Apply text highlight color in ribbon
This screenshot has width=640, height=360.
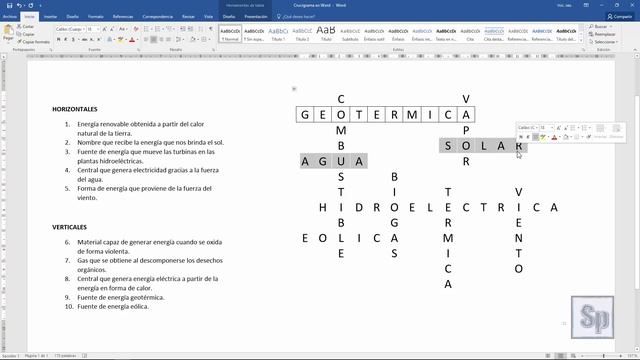click(x=120, y=40)
